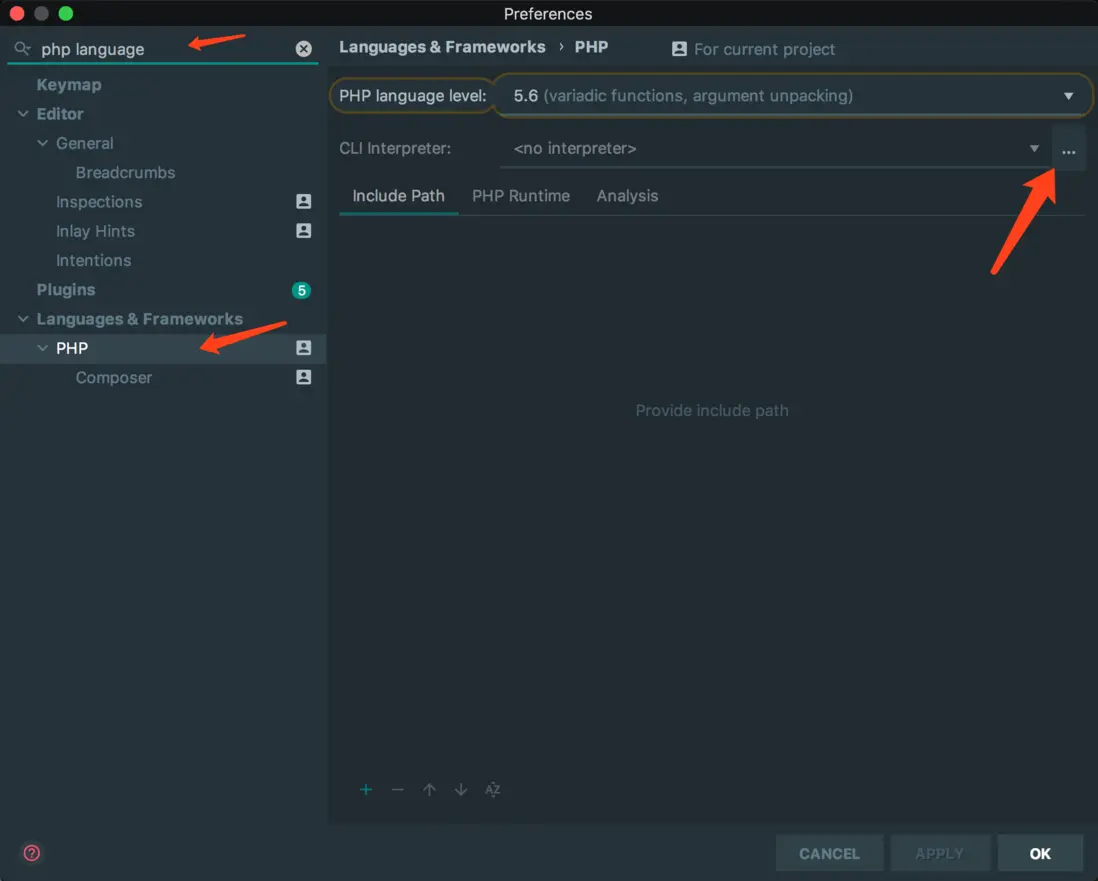
Task: Click the CLI Interpreter browse ellipsis button
Action: coord(1069,149)
